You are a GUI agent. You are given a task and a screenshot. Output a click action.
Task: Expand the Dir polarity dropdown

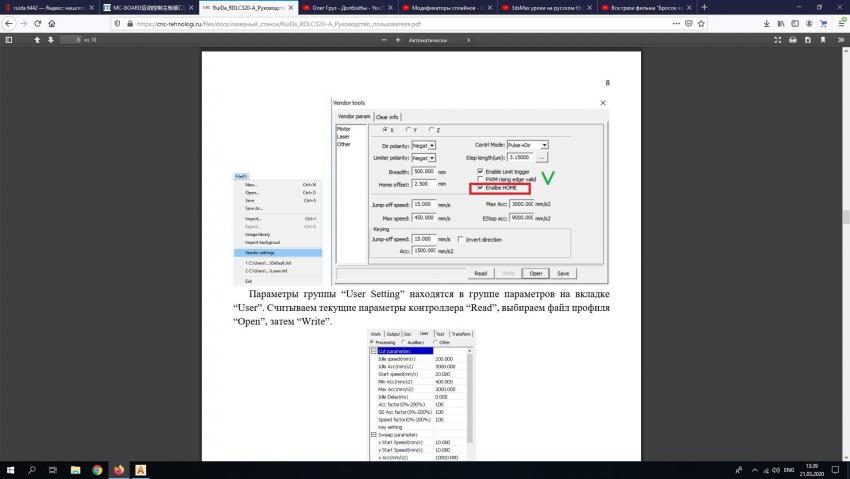click(432, 146)
